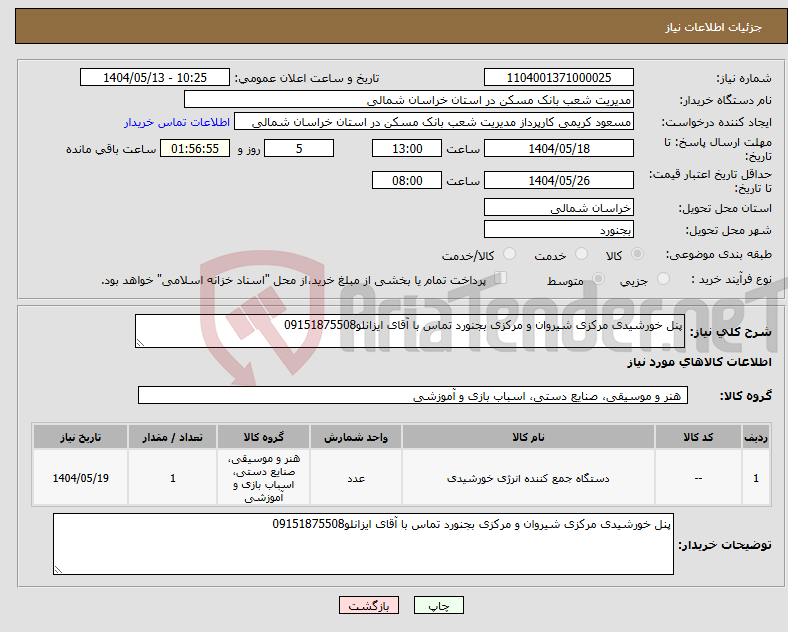Click the need date cell 1404/05/19
The image size is (788, 632).
click(80, 478)
